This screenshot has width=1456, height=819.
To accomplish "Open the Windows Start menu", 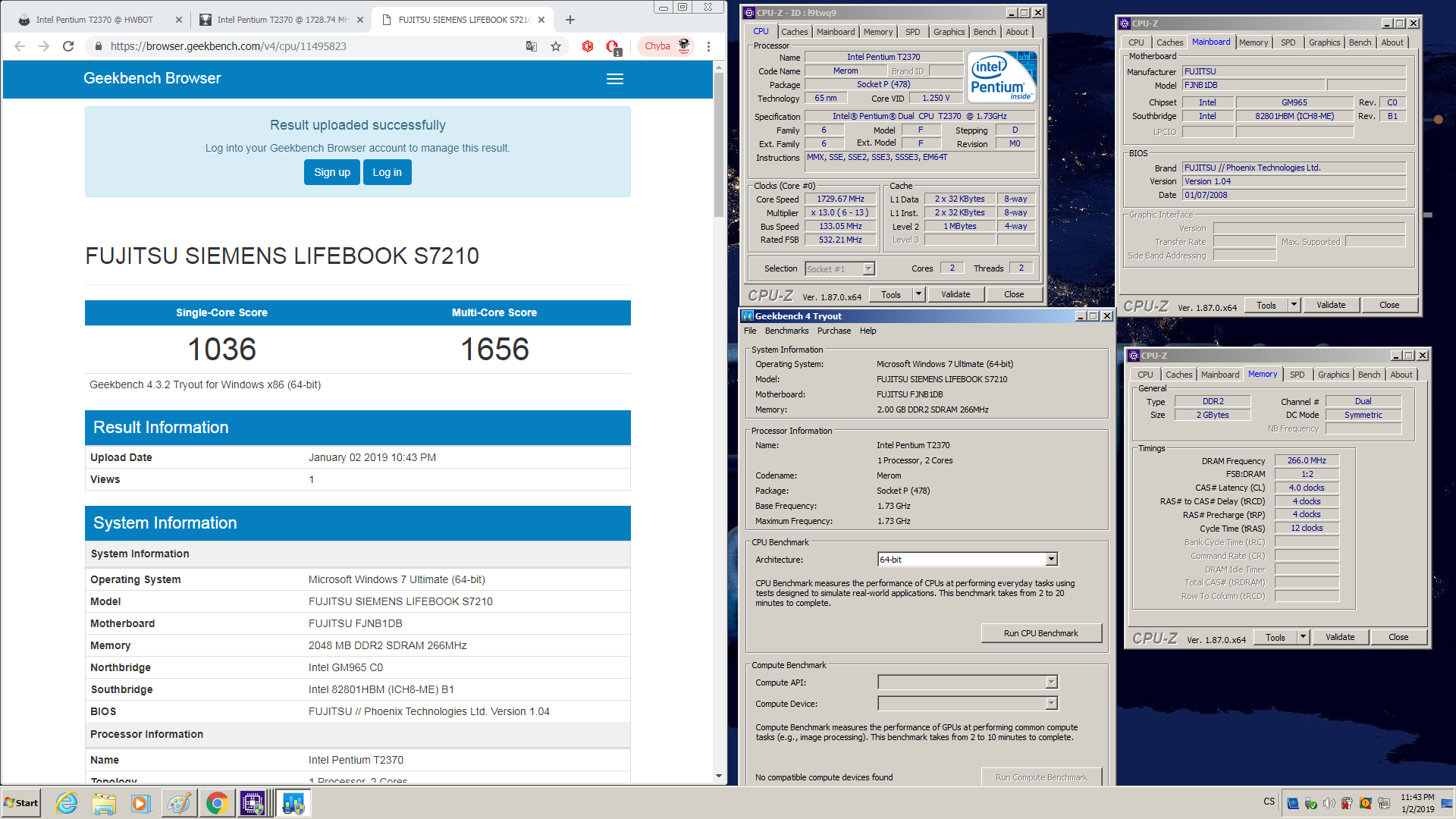I will coord(21,803).
